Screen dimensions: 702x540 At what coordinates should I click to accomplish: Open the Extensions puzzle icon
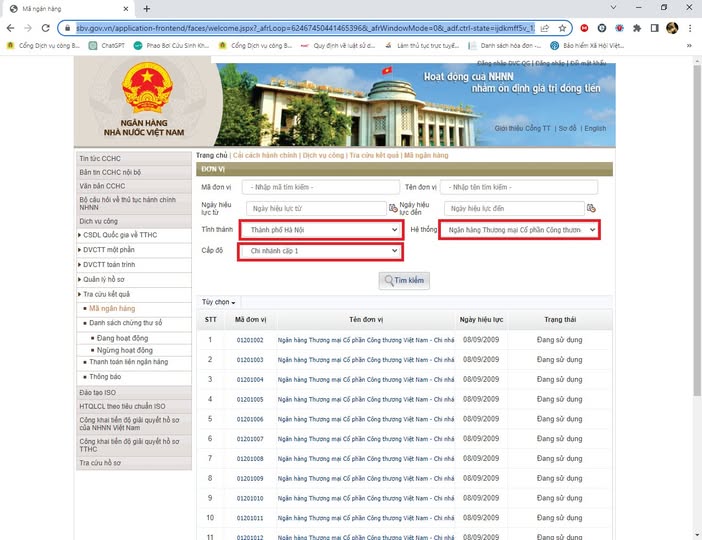point(637,28)
